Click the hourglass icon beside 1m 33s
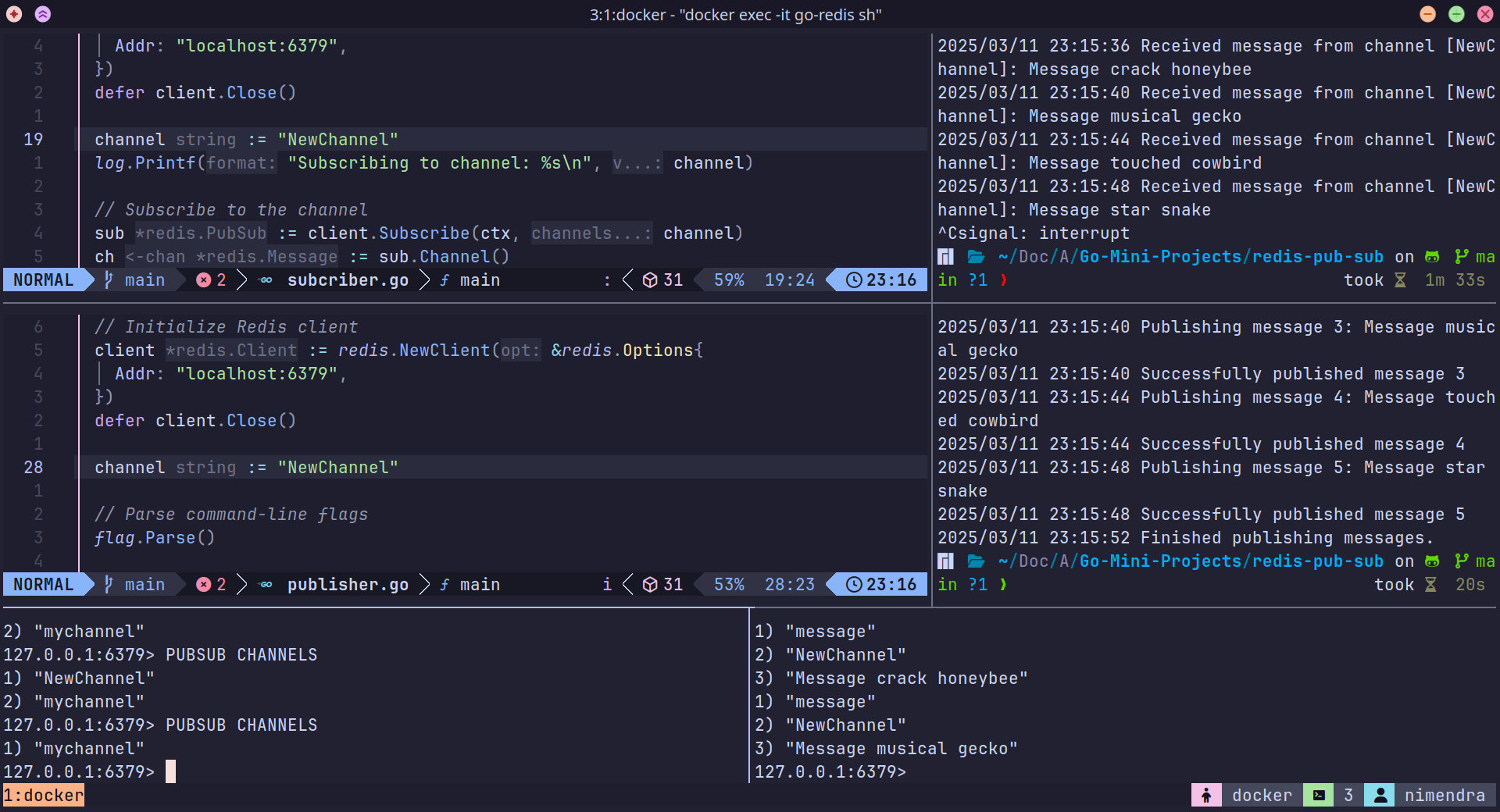 (x=1400, y=280)
